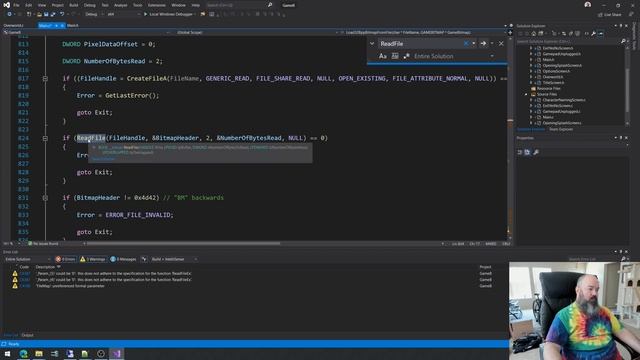The width and height of the screenshot is (640, 360).
Task: Open the x64 platform dropdown
Action: [123, 14]
